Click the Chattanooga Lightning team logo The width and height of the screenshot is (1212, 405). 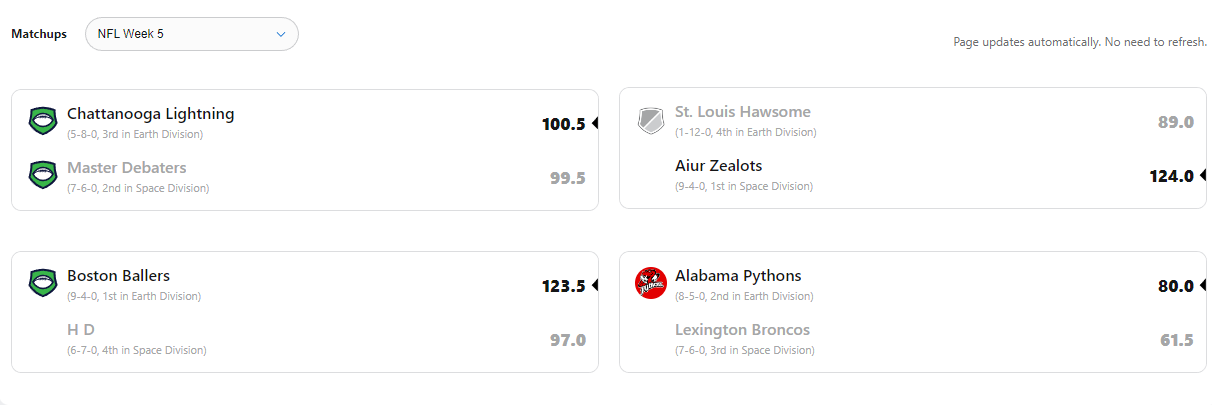[x=42, y=121]
